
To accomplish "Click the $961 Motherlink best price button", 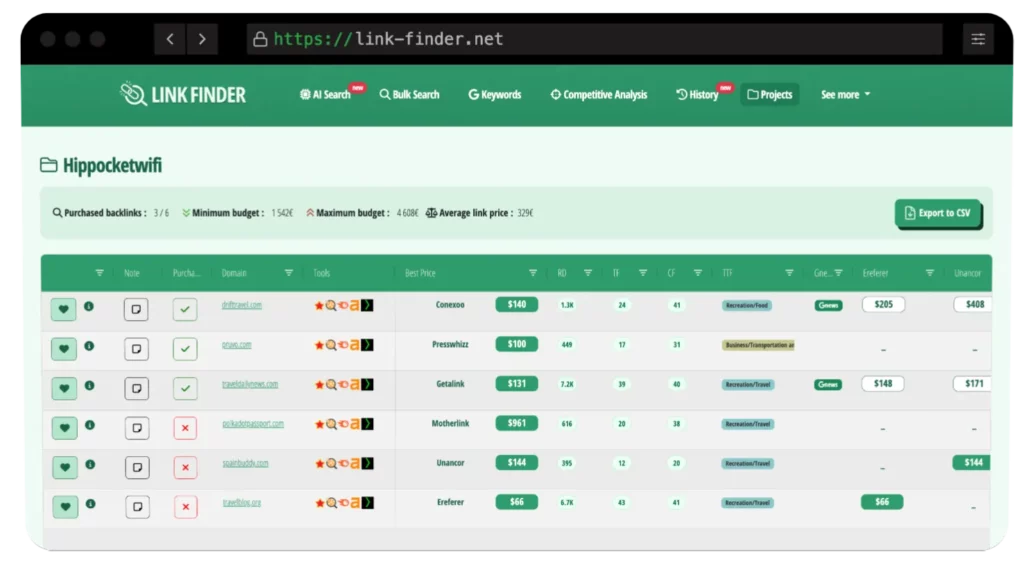I will pos(517,423).
